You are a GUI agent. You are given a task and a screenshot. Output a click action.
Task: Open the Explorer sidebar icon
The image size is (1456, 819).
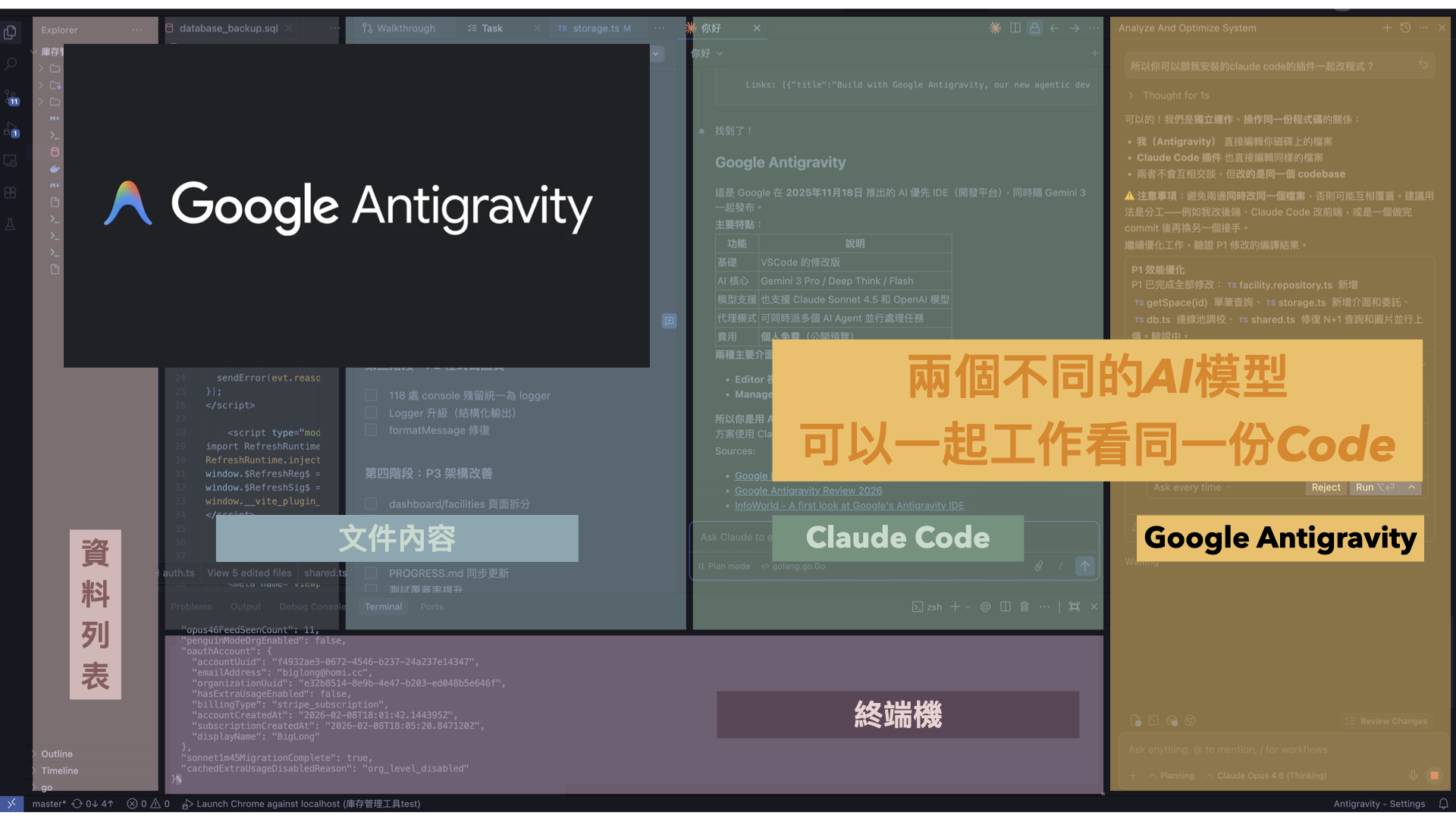click(11, 32)
